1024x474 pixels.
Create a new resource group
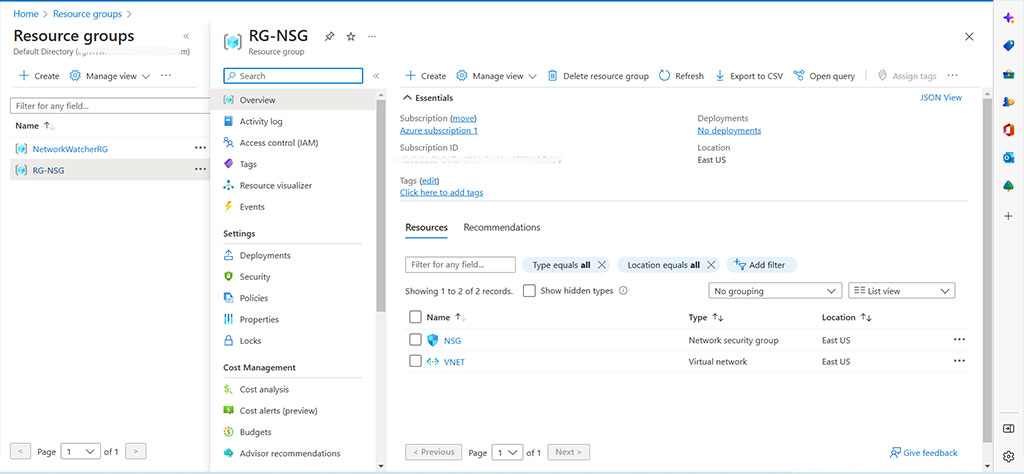39,76
